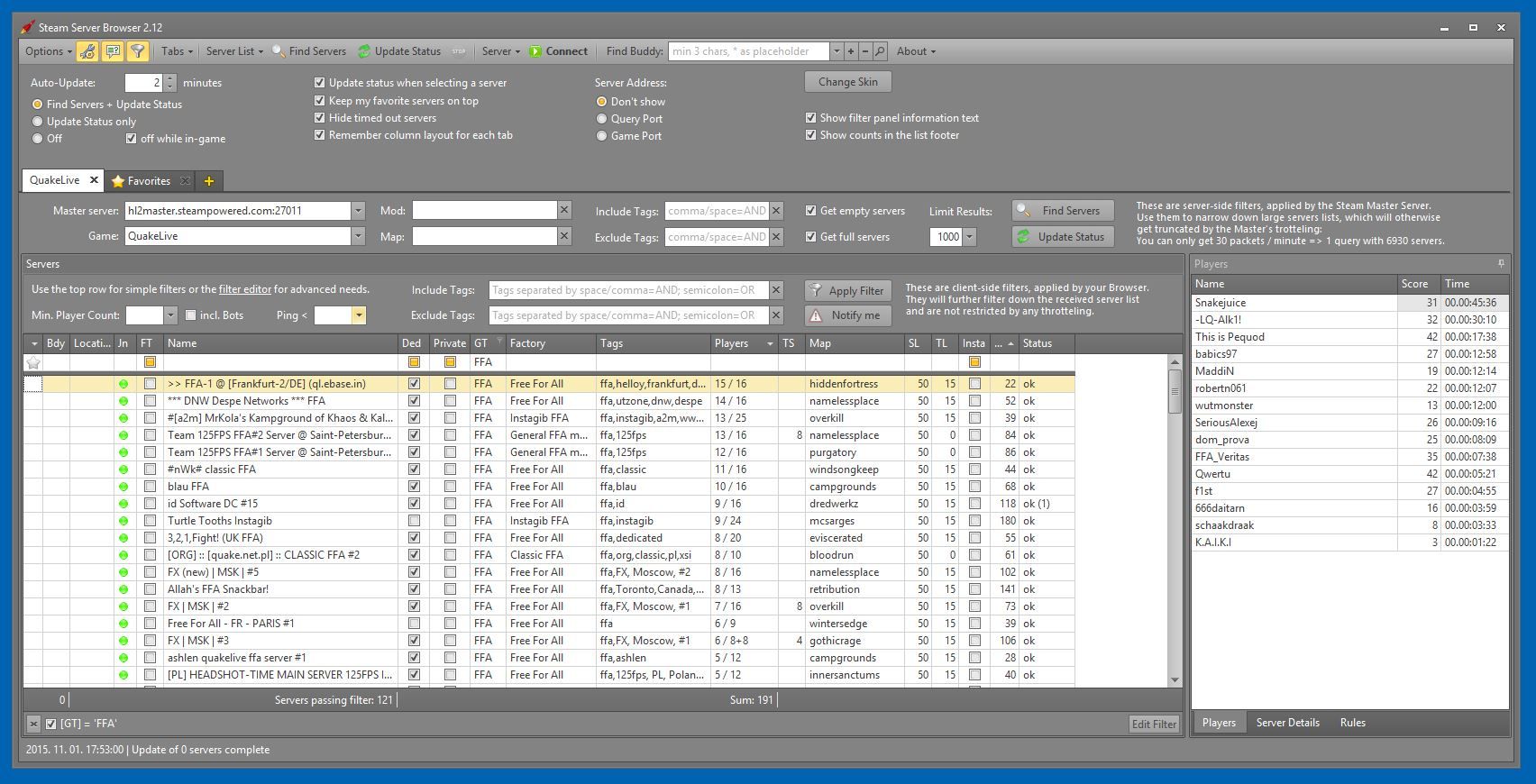Clear the Mod field with its X button
This screenshot has height=784, width=1536.
[x=564, y=210]
